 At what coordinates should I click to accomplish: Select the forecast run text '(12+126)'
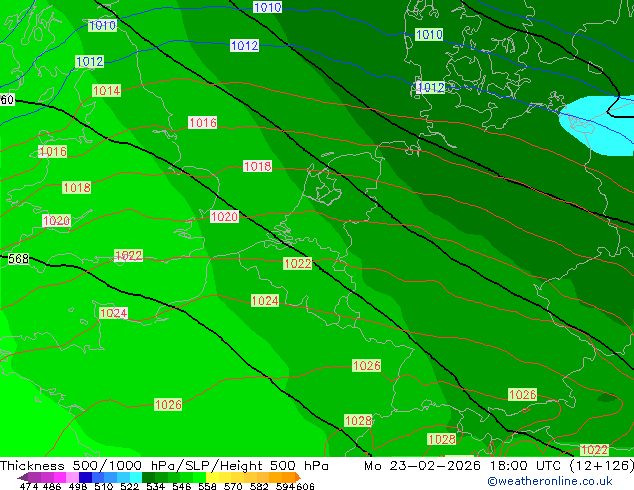pyautogui.click(x=602, y=466)
